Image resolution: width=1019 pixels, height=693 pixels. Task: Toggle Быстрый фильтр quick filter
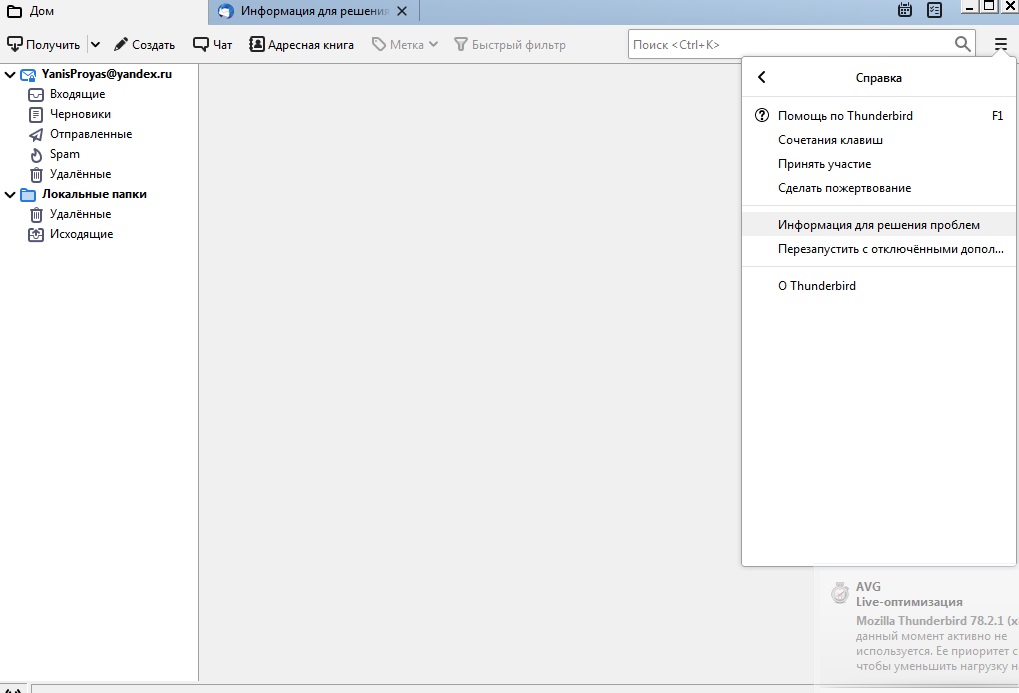(510, 44)
